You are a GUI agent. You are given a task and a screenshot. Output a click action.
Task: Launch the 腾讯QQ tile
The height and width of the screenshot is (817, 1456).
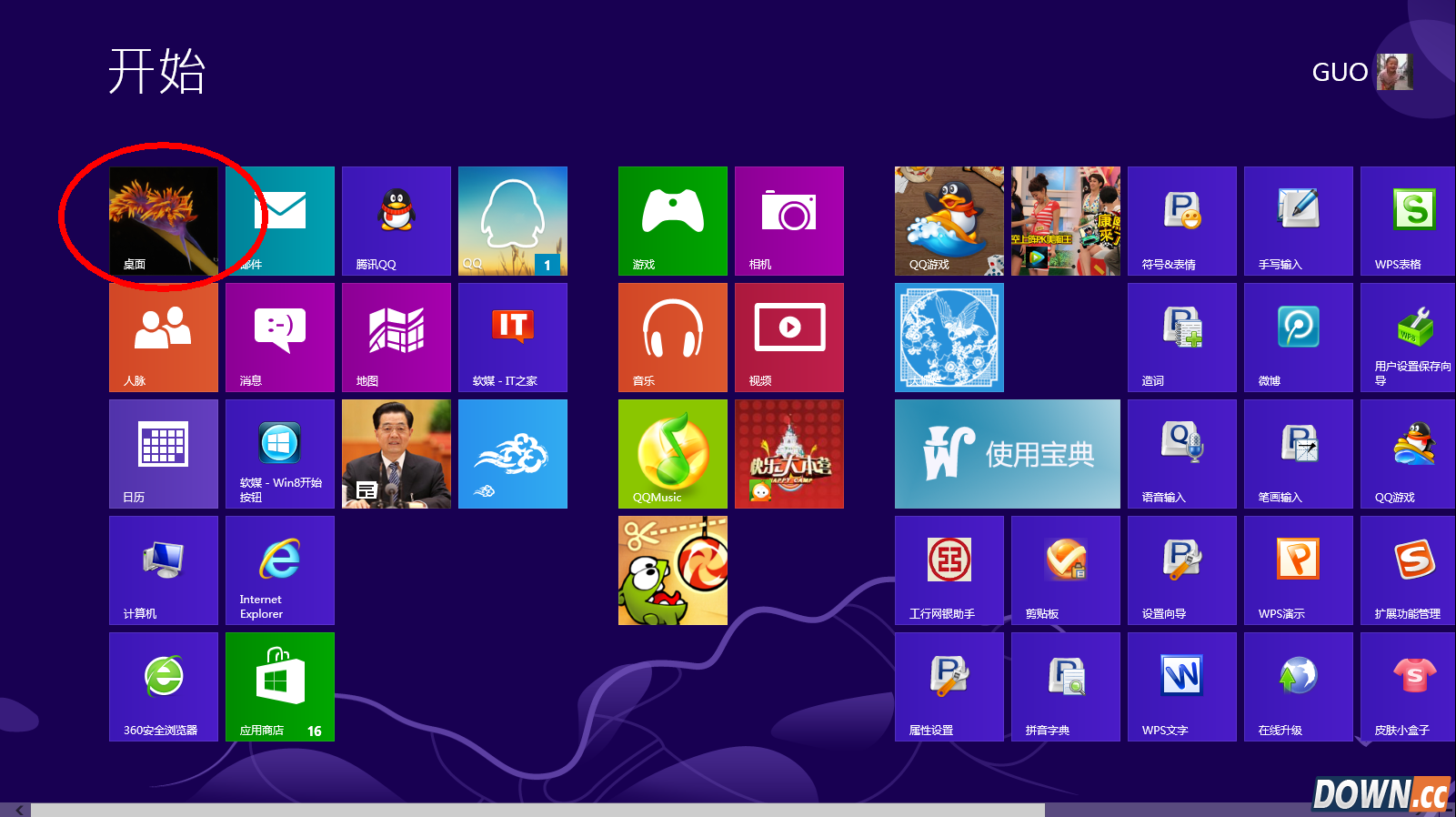(x=397, y=221)
